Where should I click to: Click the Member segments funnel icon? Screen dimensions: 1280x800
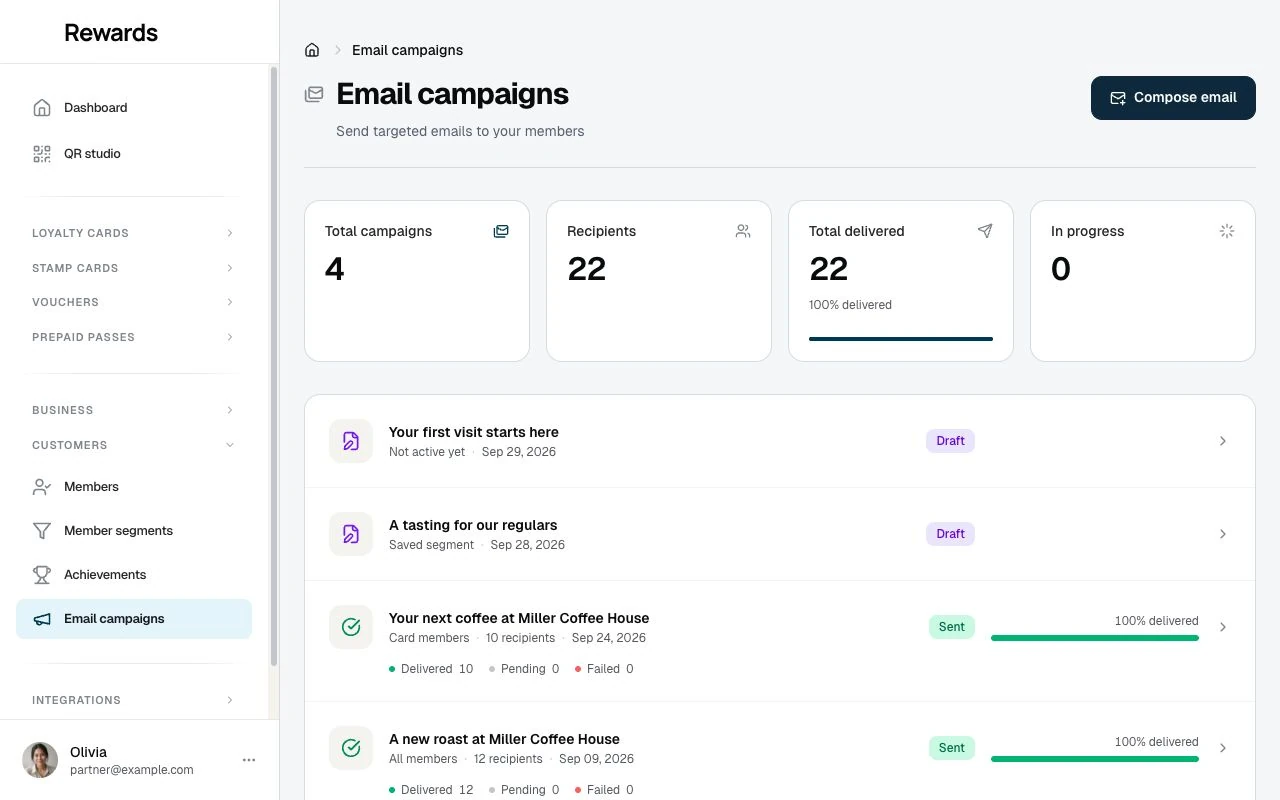(x=42, y=531)
